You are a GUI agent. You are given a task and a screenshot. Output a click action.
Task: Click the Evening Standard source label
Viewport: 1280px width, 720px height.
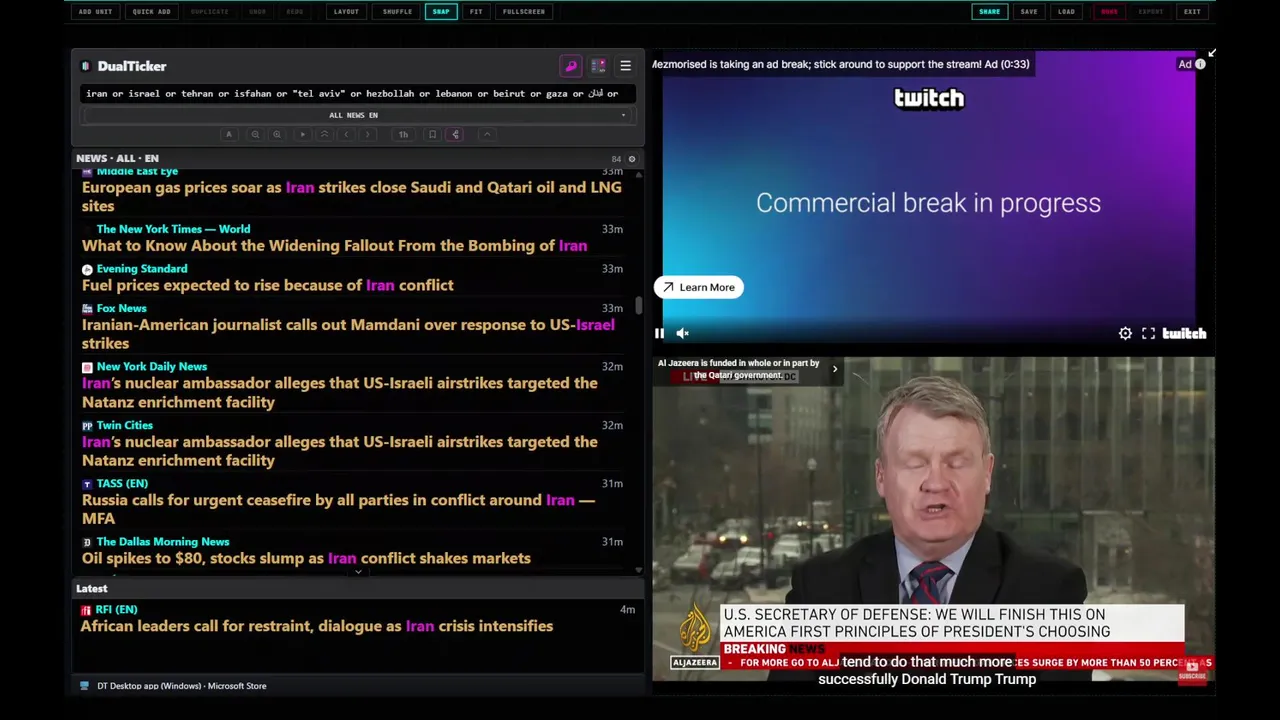[142, 269]
